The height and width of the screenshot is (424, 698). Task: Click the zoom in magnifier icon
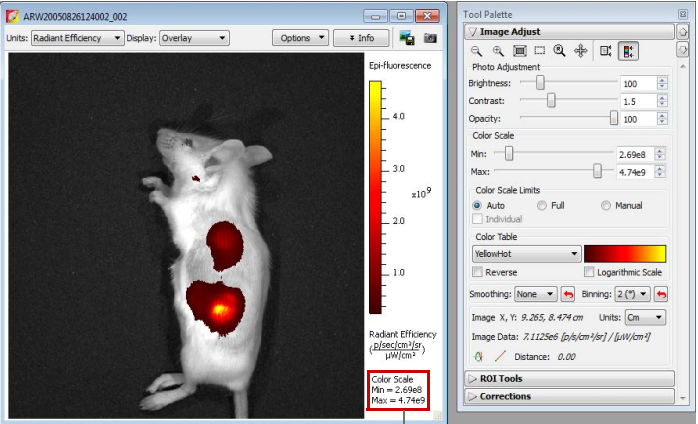(498, 51)
